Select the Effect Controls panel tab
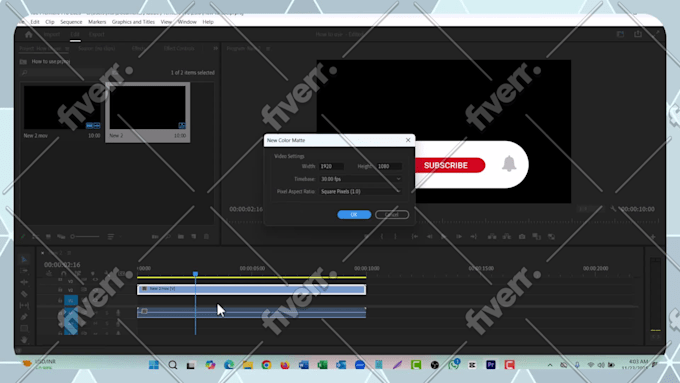The image size is (680, 383). [179, 49]
